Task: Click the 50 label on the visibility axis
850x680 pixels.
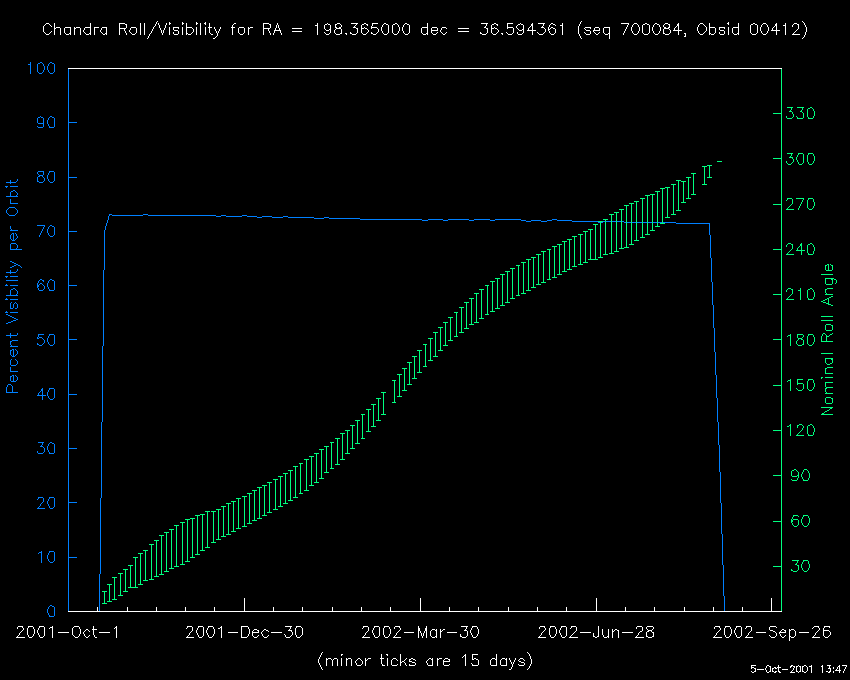Action: coord(46,340)
